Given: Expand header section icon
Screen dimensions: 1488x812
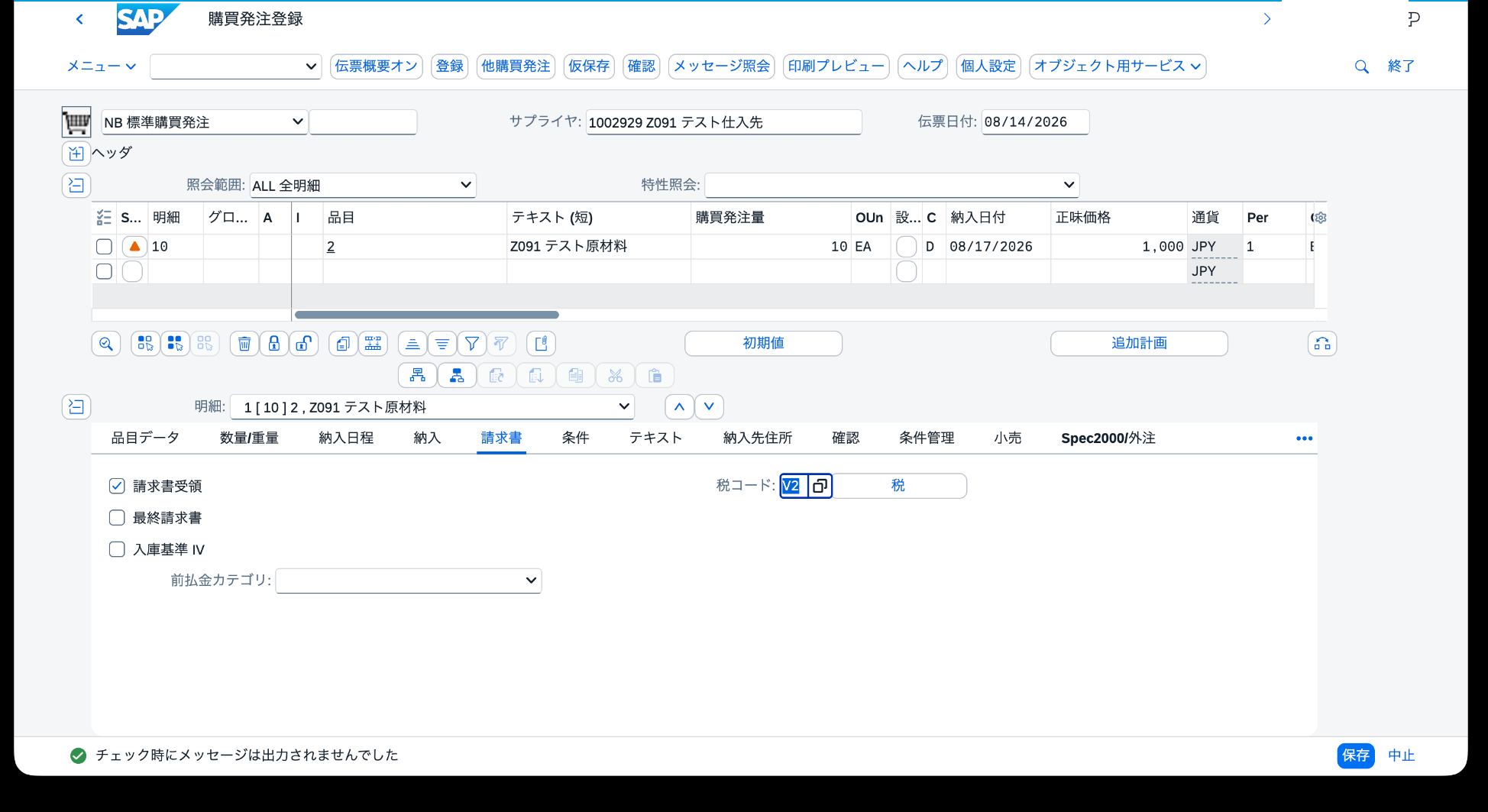Looking at the screenshot, I should click(x=76, y=154).
